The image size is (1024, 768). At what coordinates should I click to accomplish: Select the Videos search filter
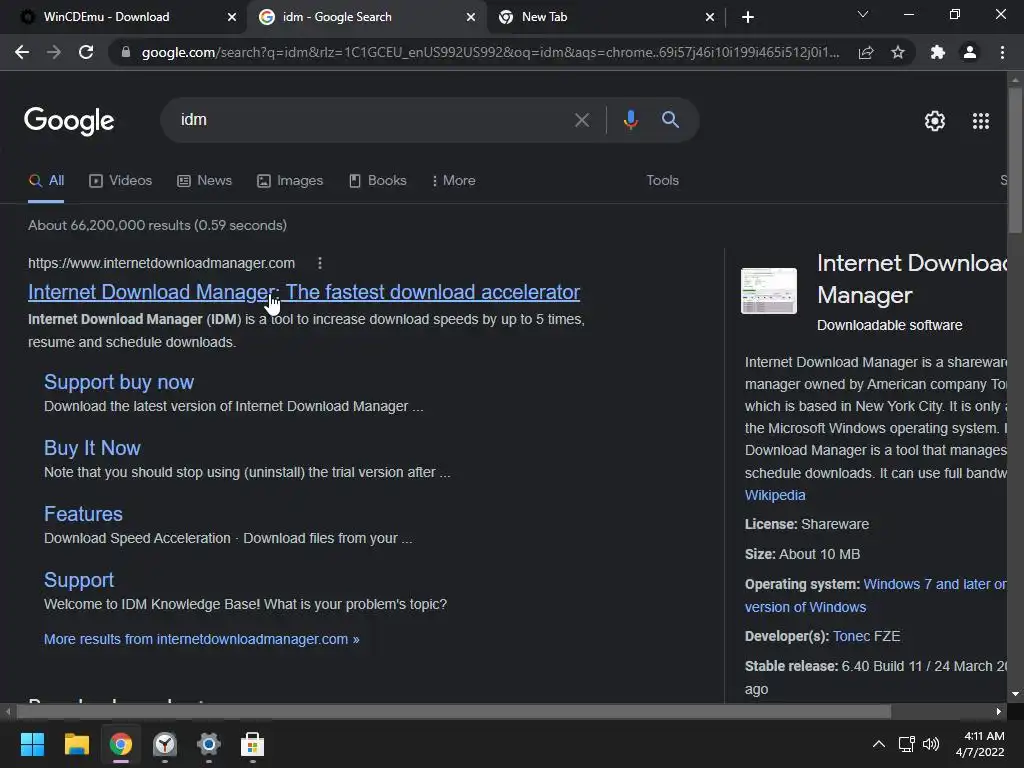[120, 181]
